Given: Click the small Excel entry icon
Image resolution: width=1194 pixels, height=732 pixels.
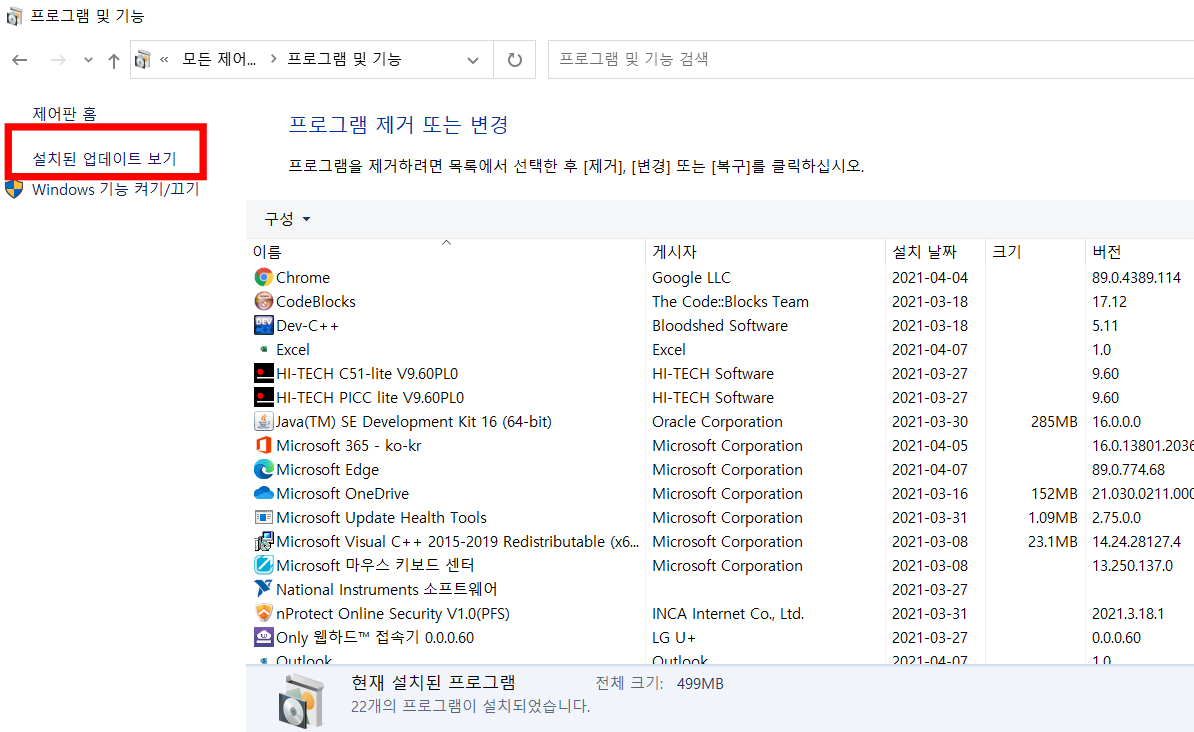Looking at the screenshot, I should coord(263,350).
